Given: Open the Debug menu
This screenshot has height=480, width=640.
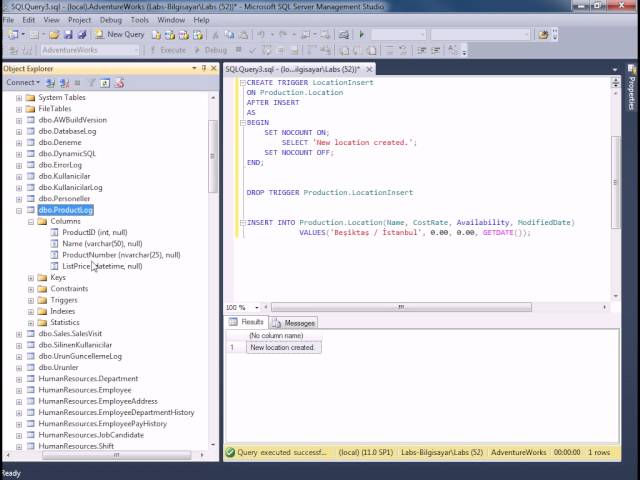Looking at the screenshot, I should [111, 20].
